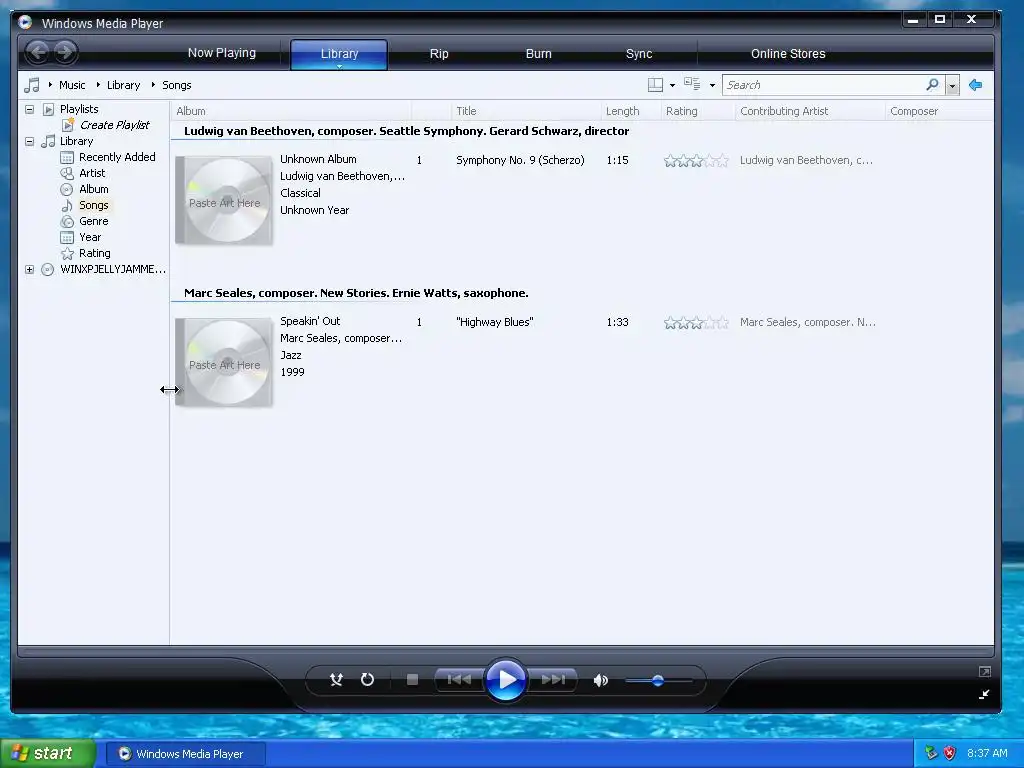Click the Playlists folder icon
This screenshot has width=1024, height=768.
pos(48,109)
